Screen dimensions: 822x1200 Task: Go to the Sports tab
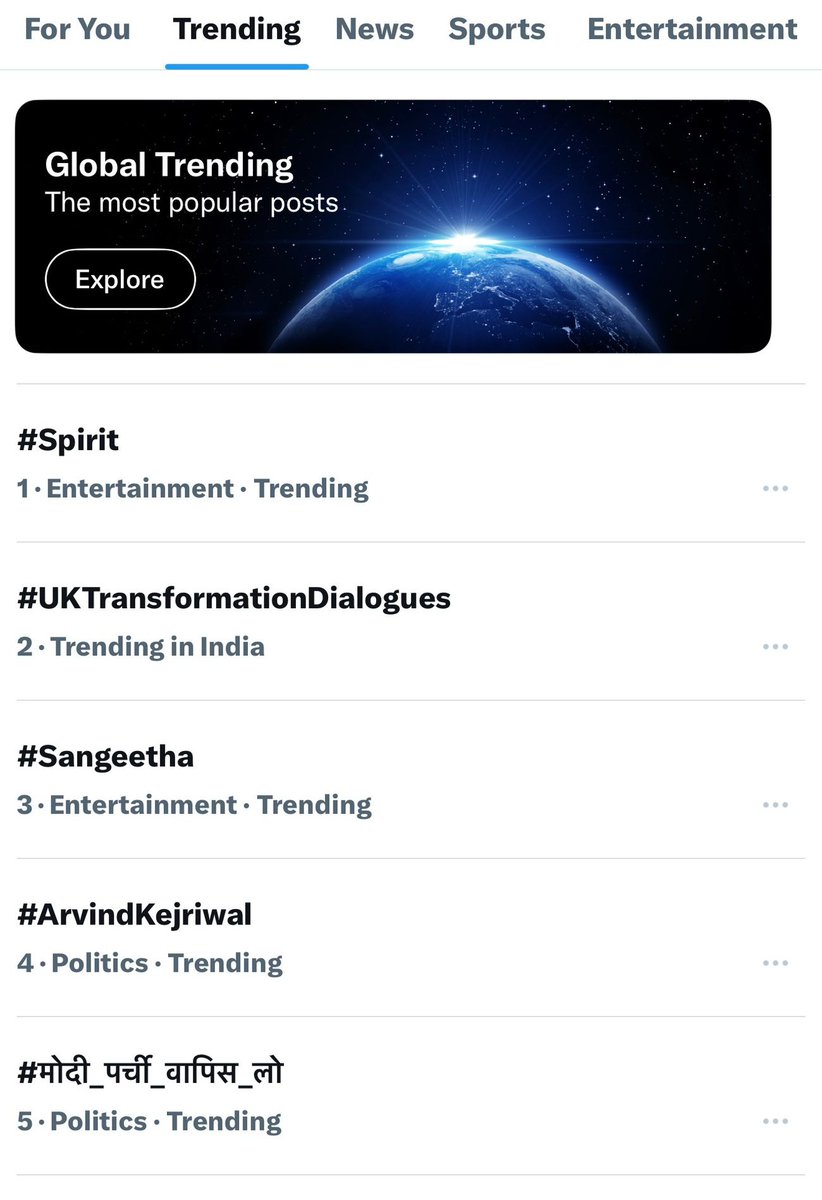pos(497,30)
